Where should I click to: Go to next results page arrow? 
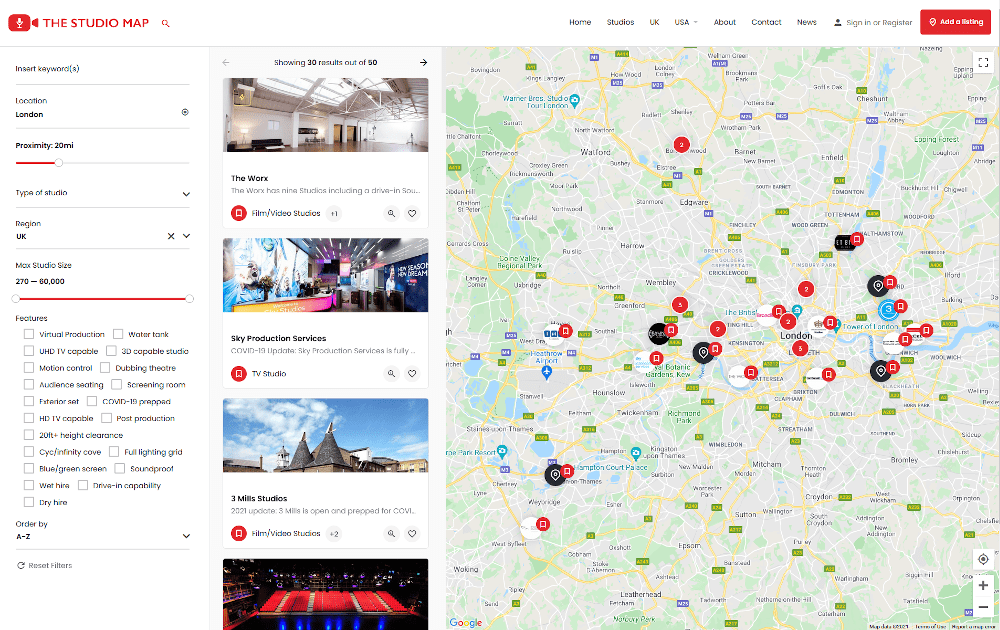pos(423,62)
